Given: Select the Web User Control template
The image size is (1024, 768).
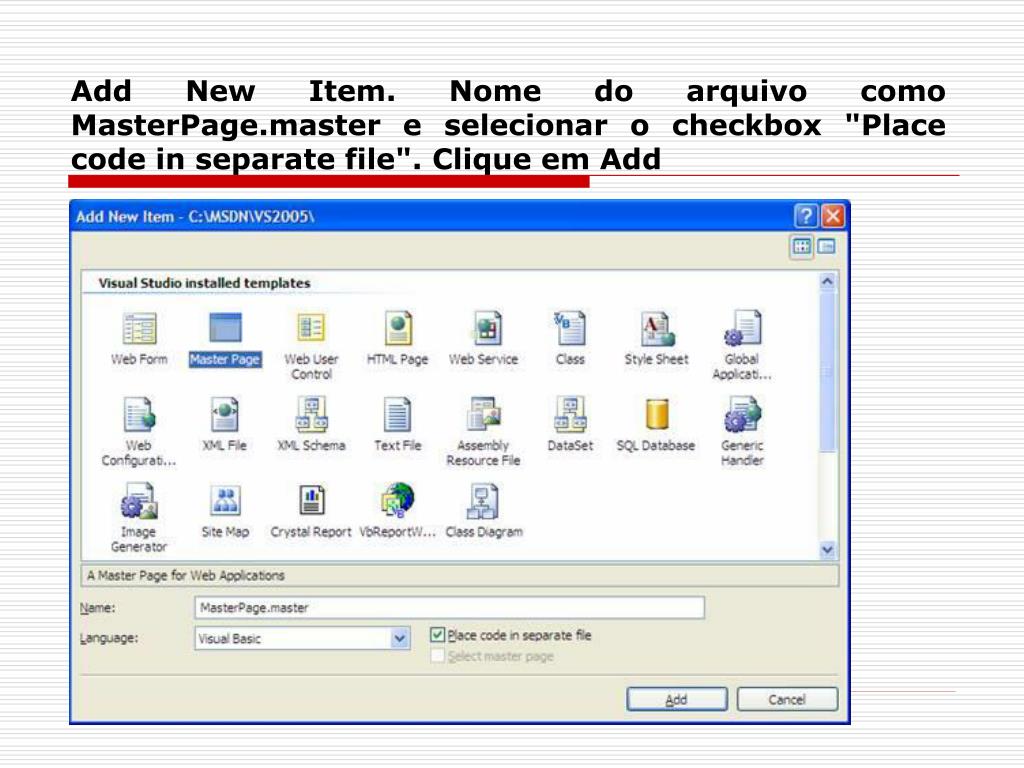Looking at the screenshot, I should click(311, 330).
